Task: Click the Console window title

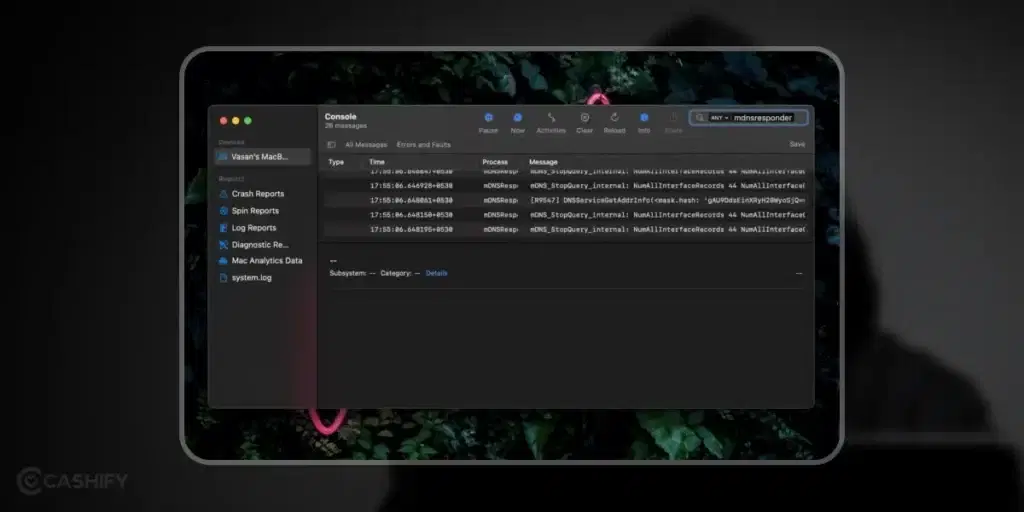Action: 340,116
